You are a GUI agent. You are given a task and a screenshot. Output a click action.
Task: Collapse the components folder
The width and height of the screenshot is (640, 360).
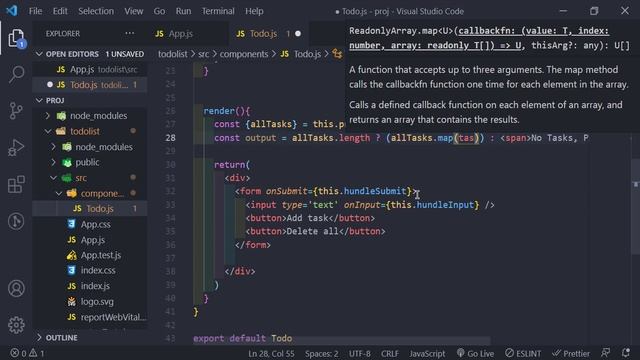click(90, 193)
